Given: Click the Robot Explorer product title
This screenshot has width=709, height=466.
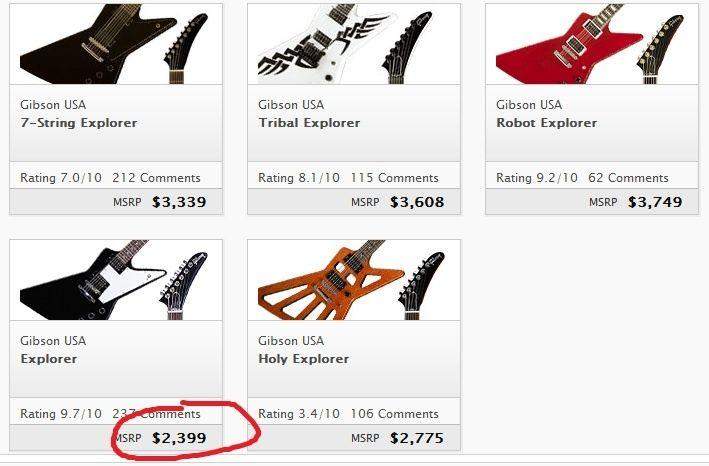Looking at the screenshot, I should coord(547,123).
